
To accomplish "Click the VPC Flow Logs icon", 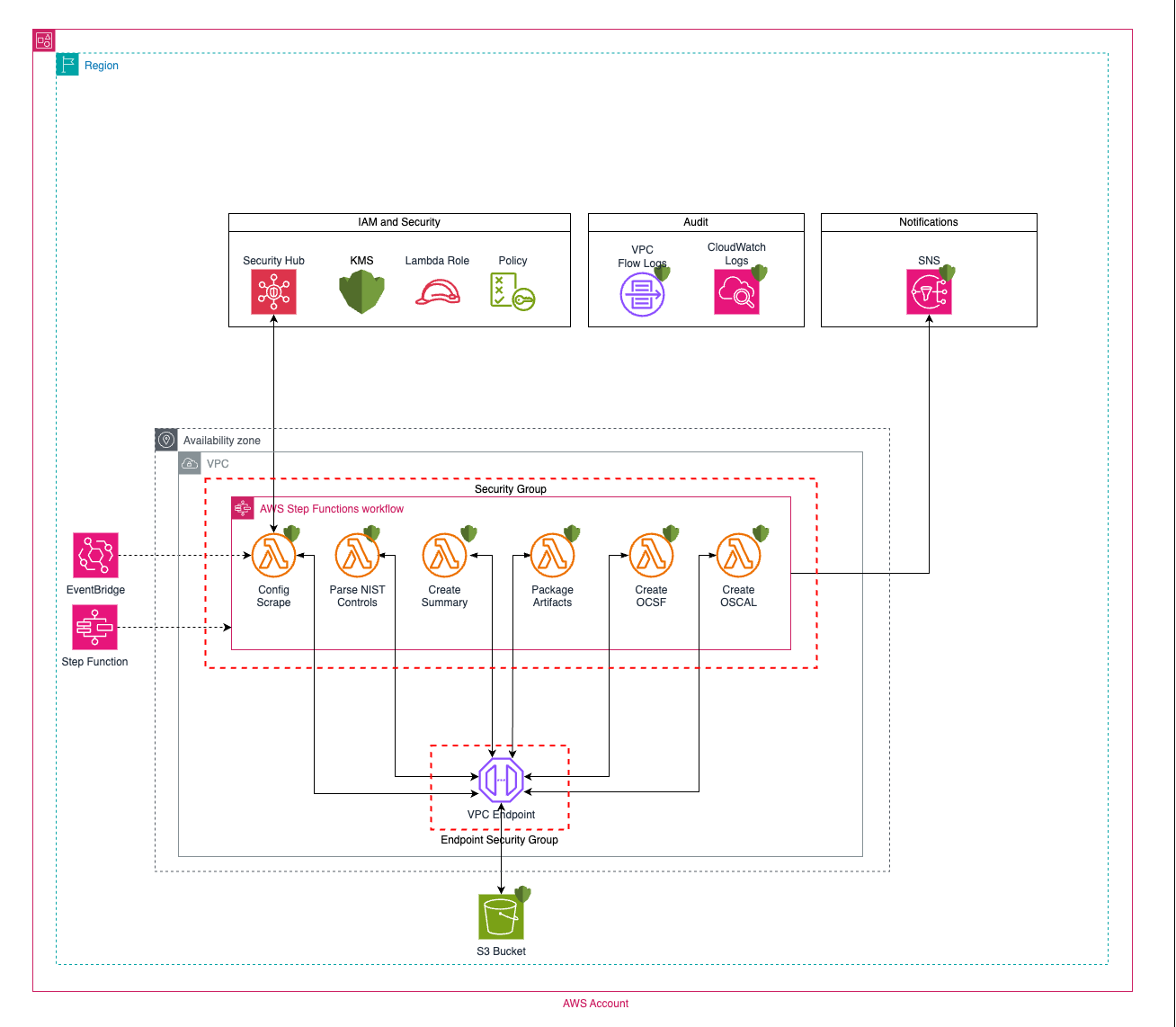I will click(x=642, y=294).
